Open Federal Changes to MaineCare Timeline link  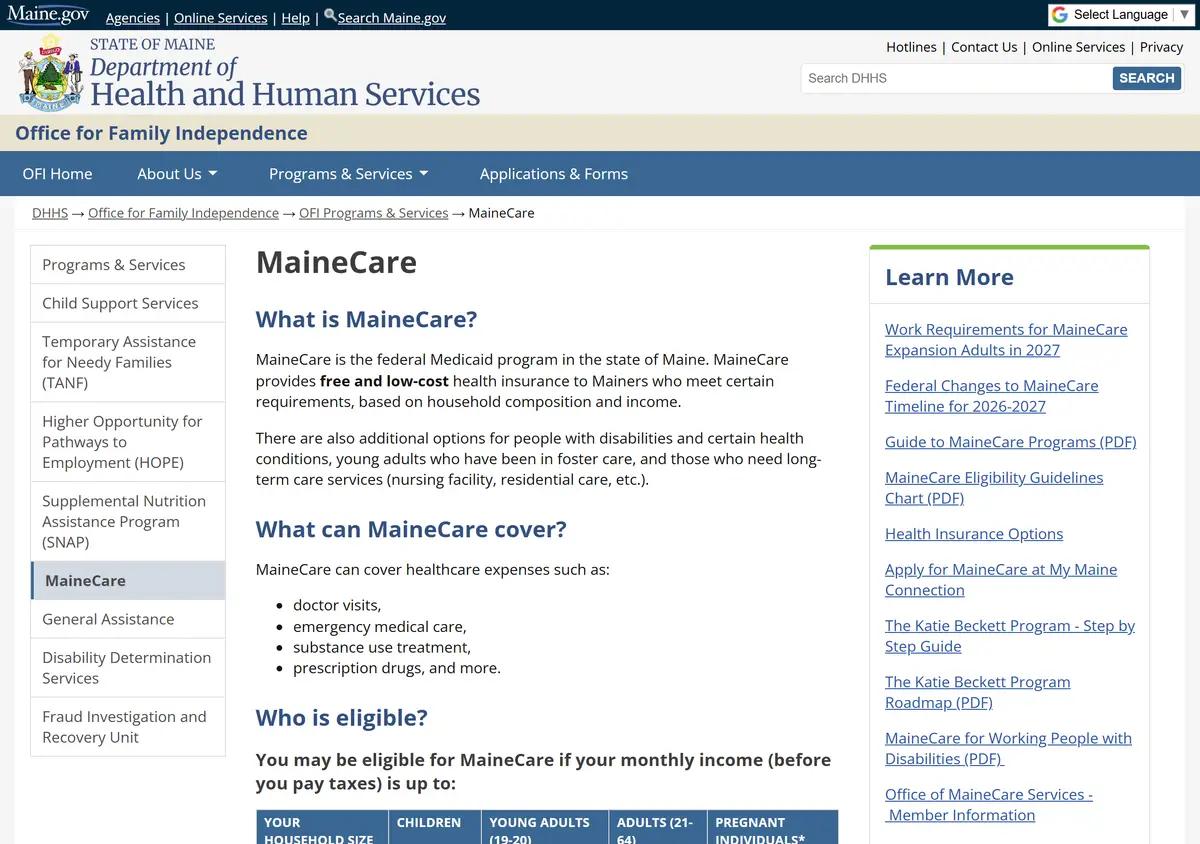(991, 396)
